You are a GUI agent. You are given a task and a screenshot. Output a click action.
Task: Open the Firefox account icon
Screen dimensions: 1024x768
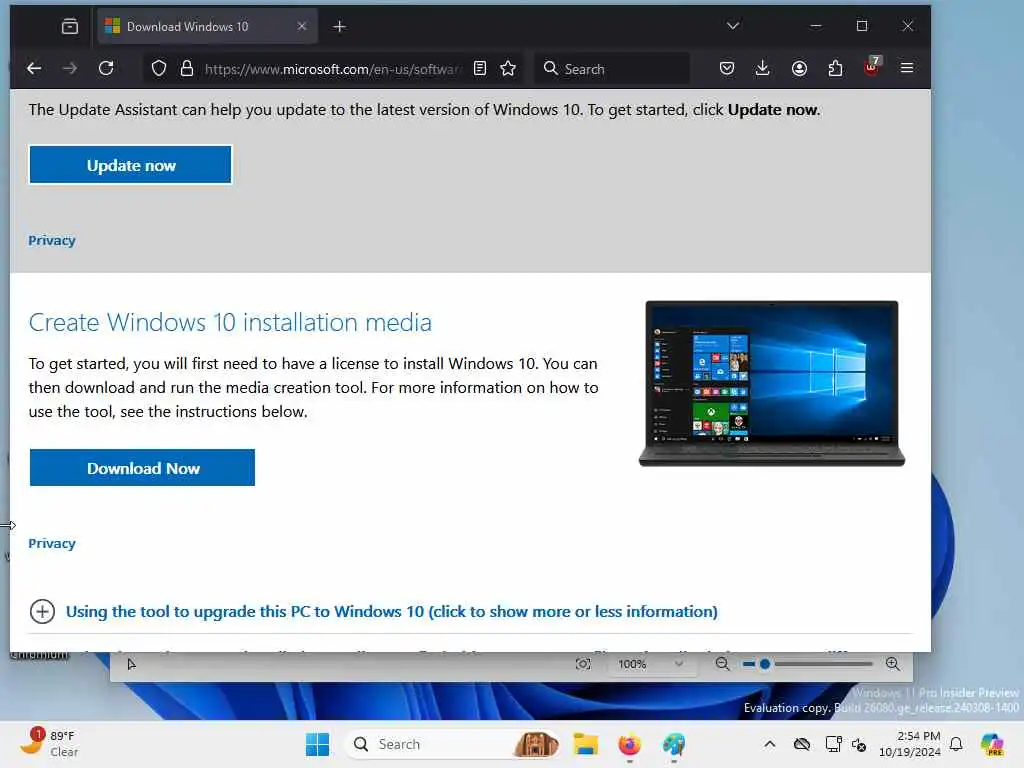tap(799, 68)
